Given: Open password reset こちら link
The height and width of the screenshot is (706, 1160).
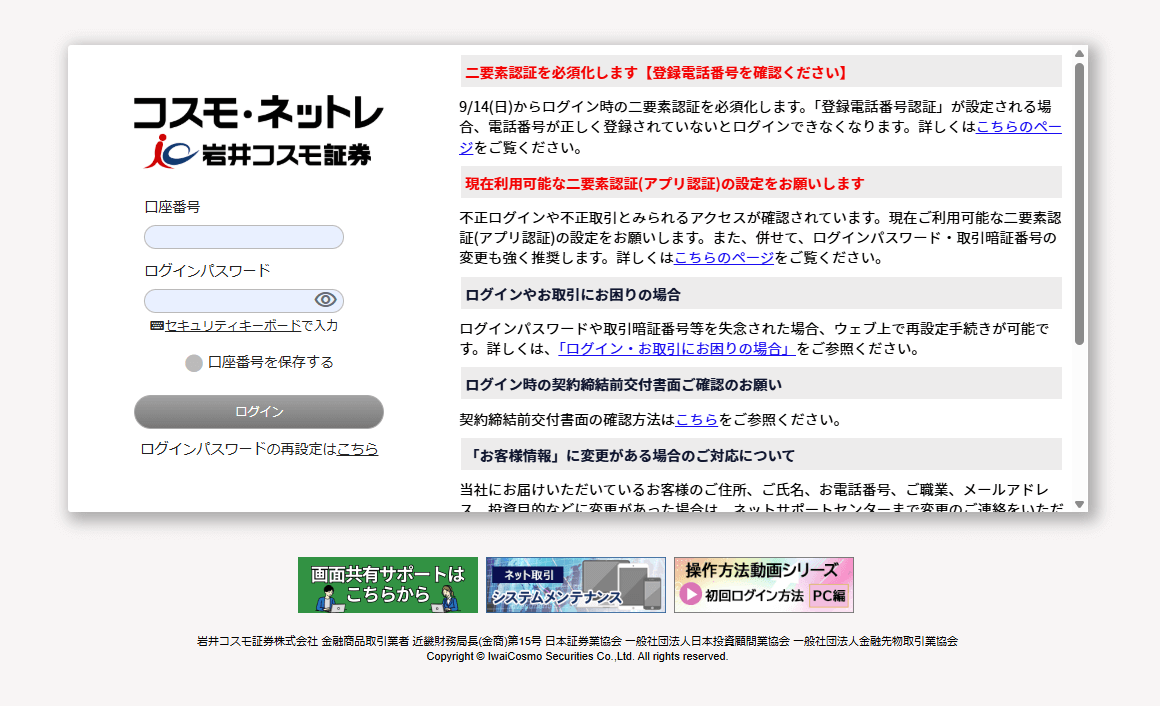Looking at the screenshot, I should (357, 450).
